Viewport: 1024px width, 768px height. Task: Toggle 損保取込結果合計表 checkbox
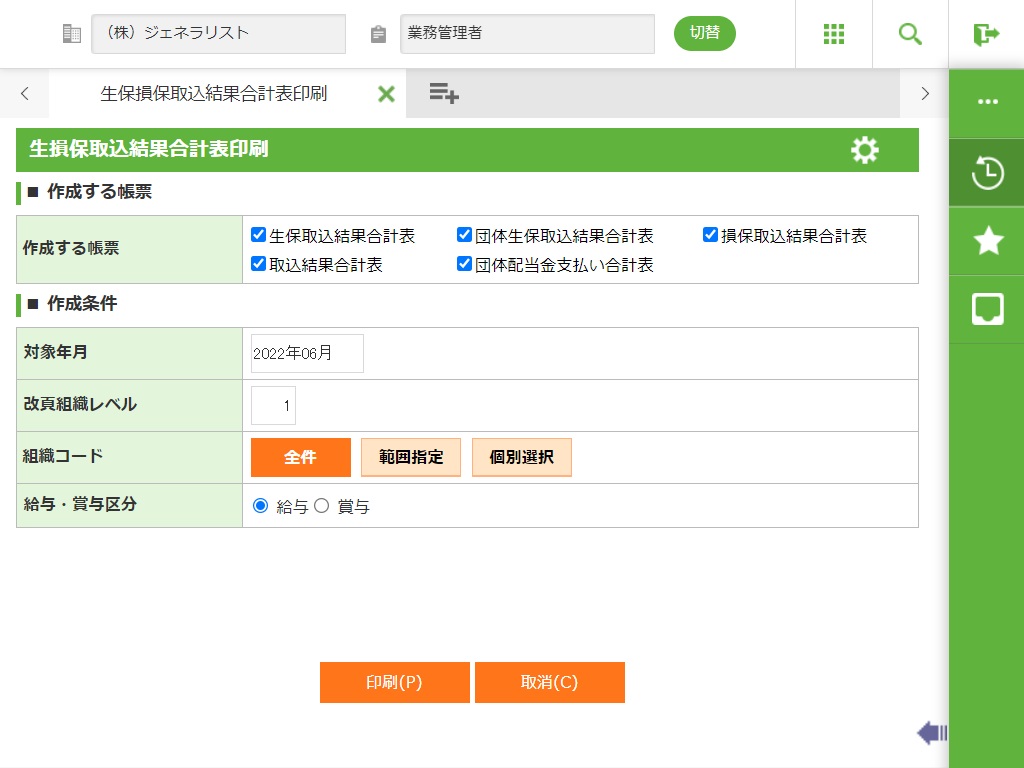710,236
